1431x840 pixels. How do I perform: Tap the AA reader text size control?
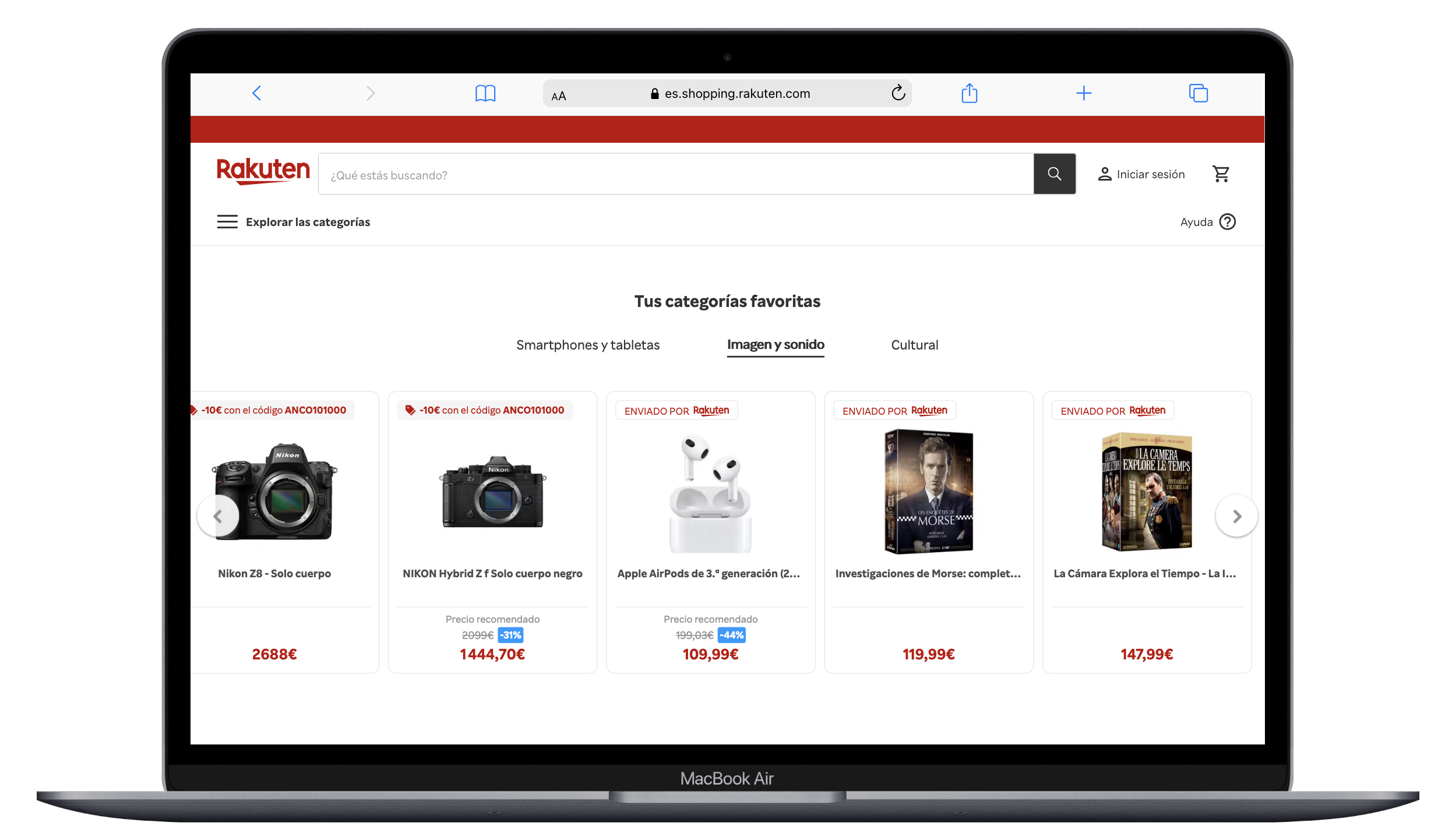pos(559,96)
